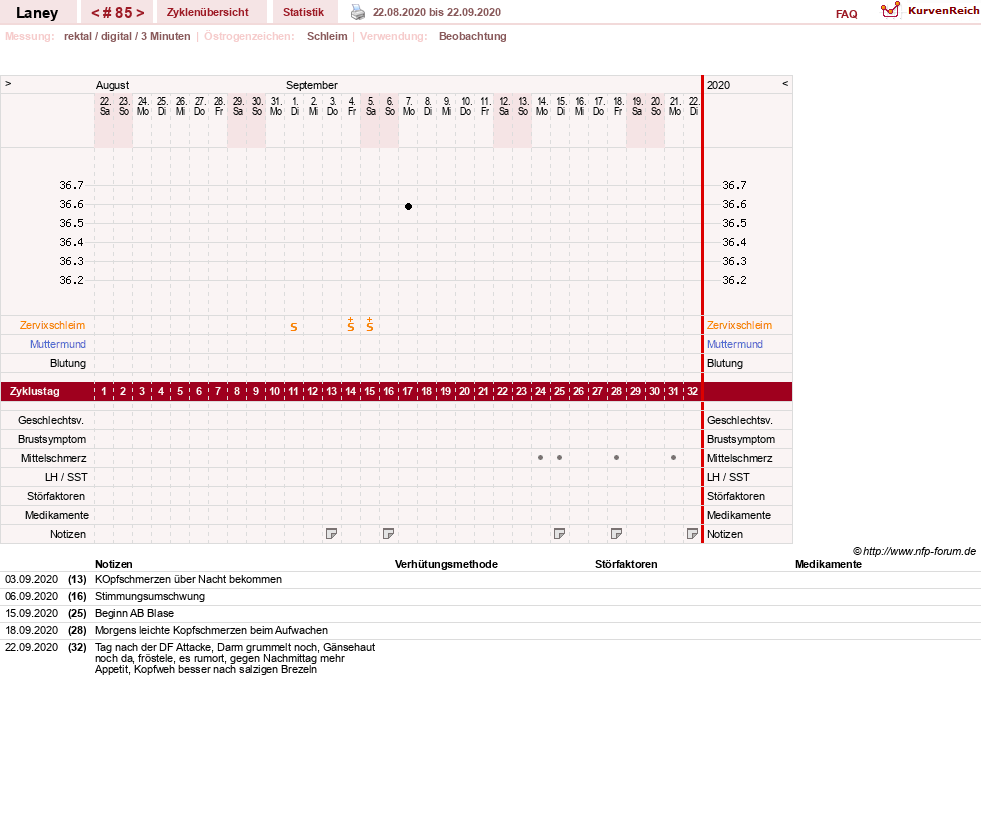
Task: Select cycle day 32 in Zyklustag bar
Action: (692, 391)
